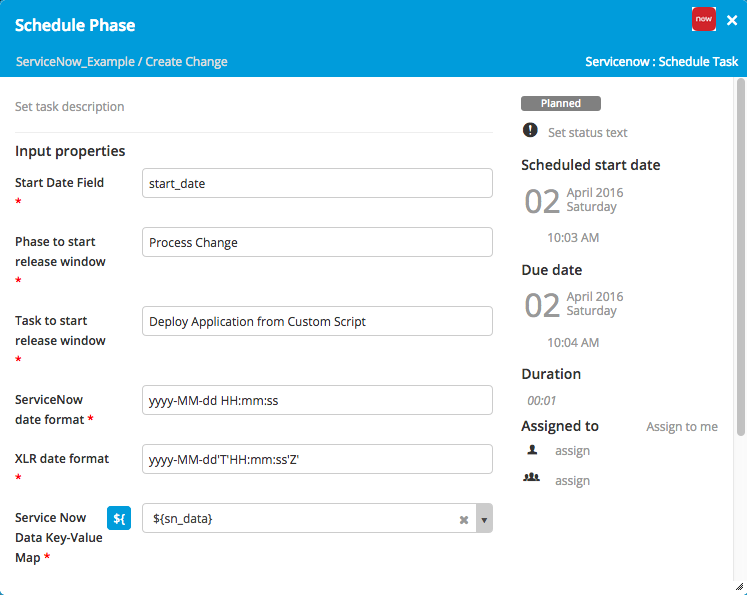Click the Task to start release window label

tap(61, 331)
